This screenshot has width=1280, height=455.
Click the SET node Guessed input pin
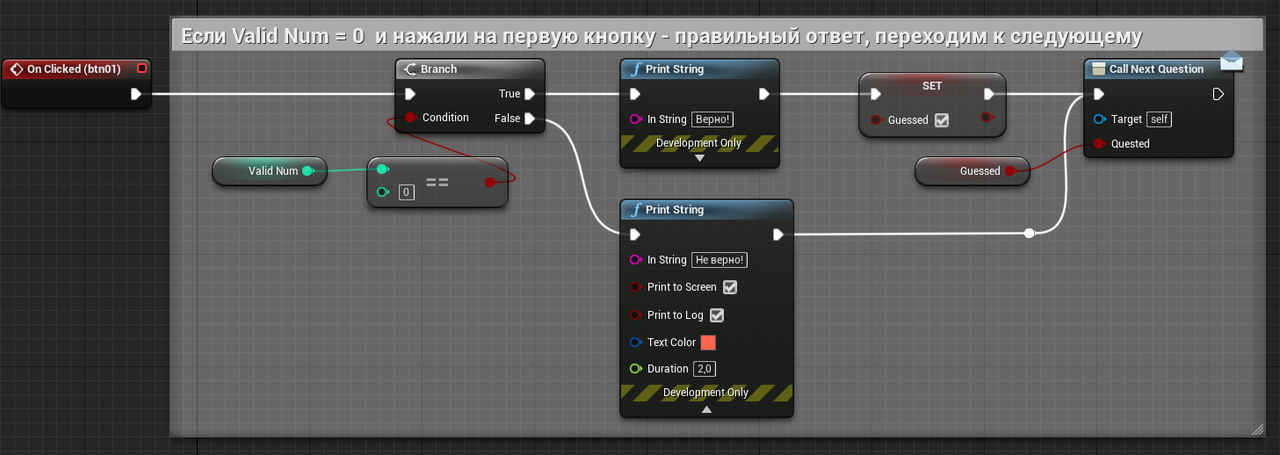pos(875,120)
